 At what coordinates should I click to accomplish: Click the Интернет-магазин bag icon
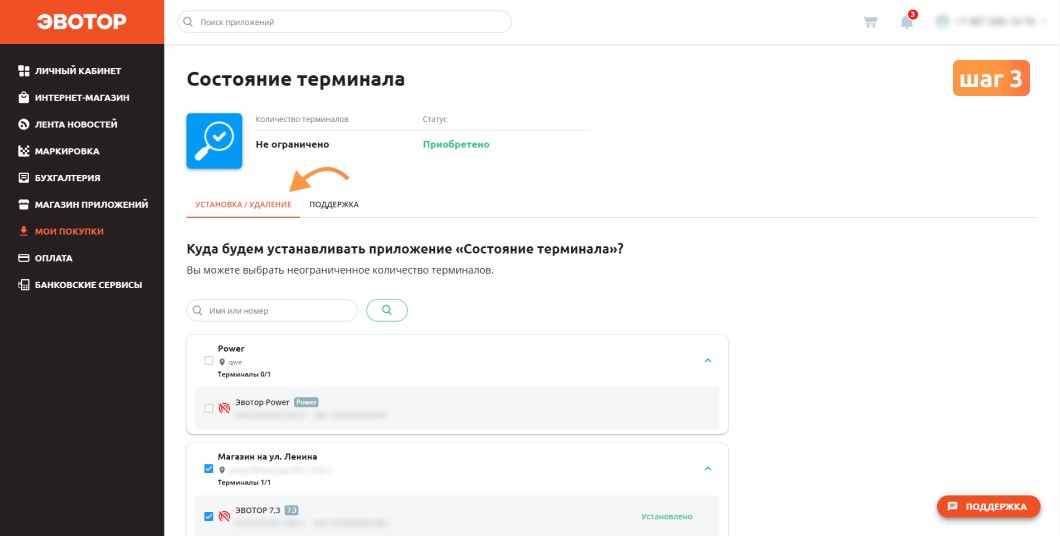click(x=24, y=97)
